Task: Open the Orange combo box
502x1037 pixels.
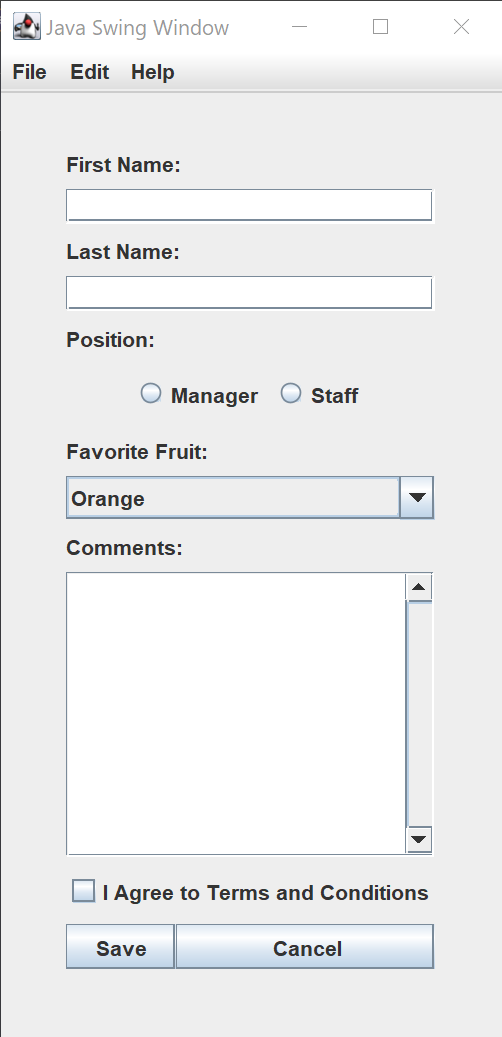Action: point(250,497)
